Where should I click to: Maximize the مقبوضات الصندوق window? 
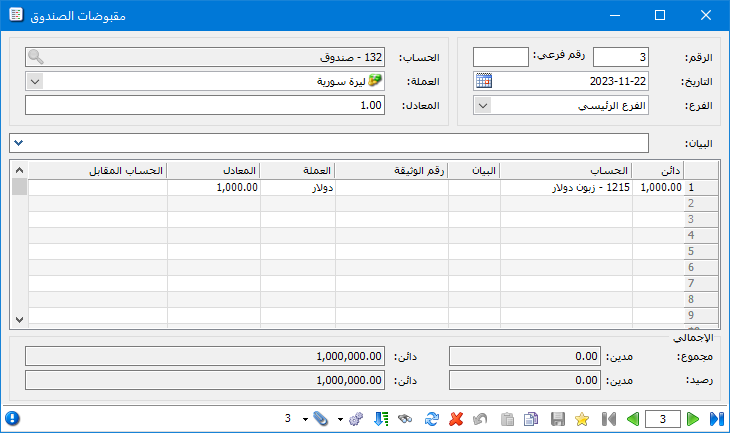[660, 15]
